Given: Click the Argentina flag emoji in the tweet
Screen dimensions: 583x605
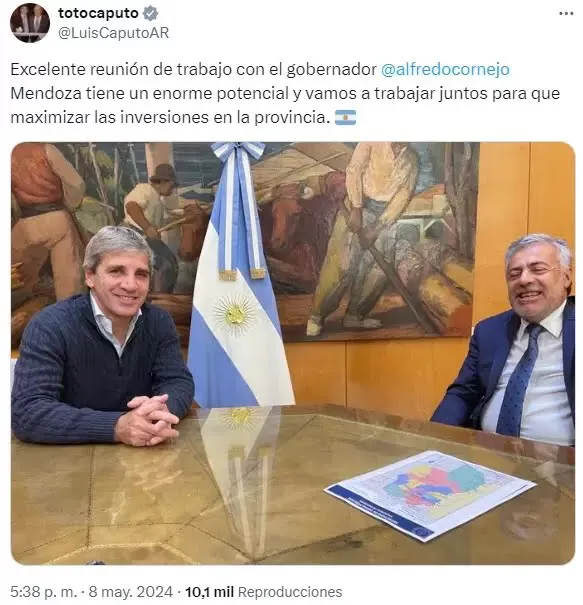Looking at the screenshot, I should [x=345, y=118].
